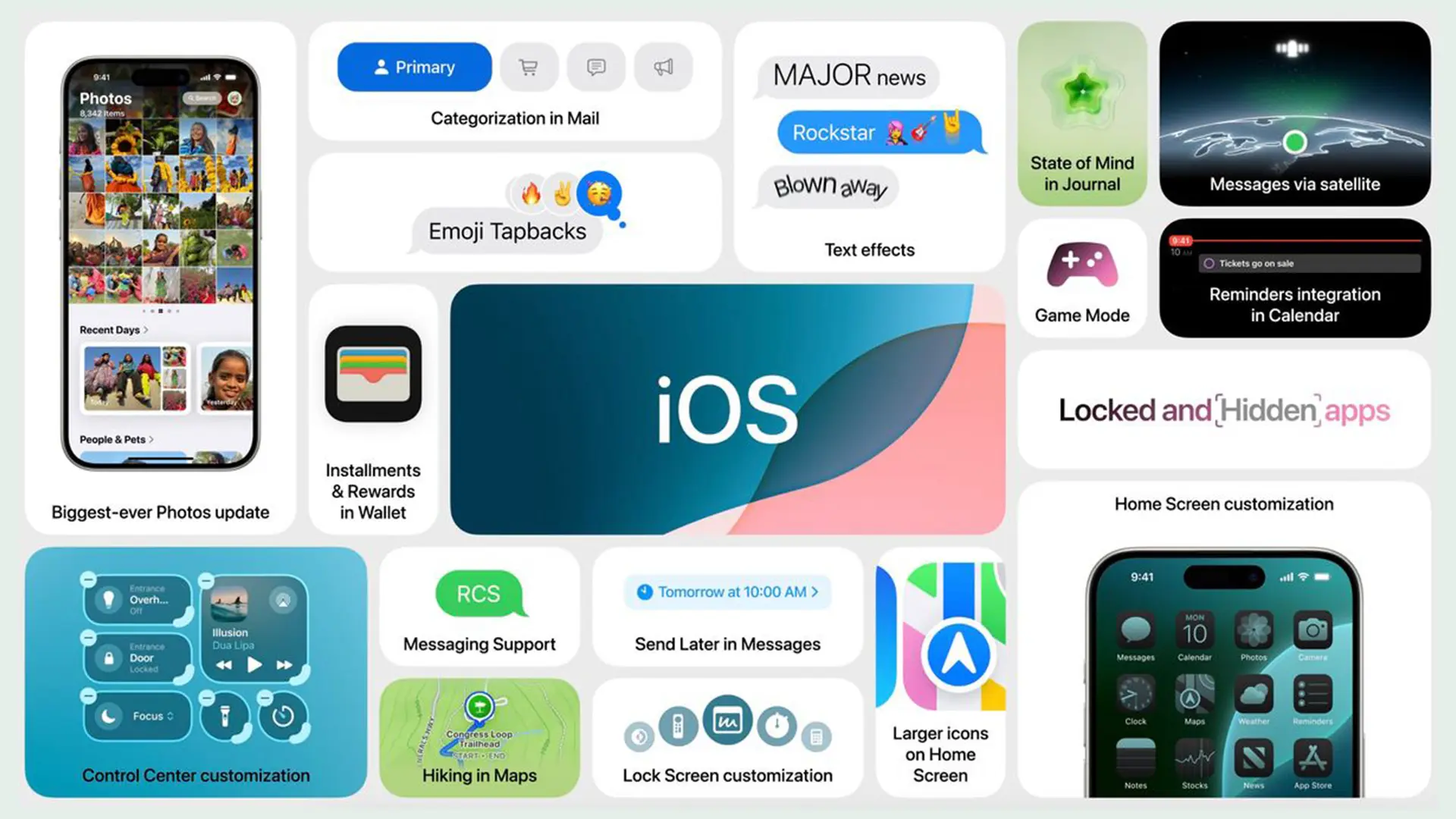The image size is (1456, 819).
Task: Click the shopping cart tab in Mail
Action: point(529,67)
